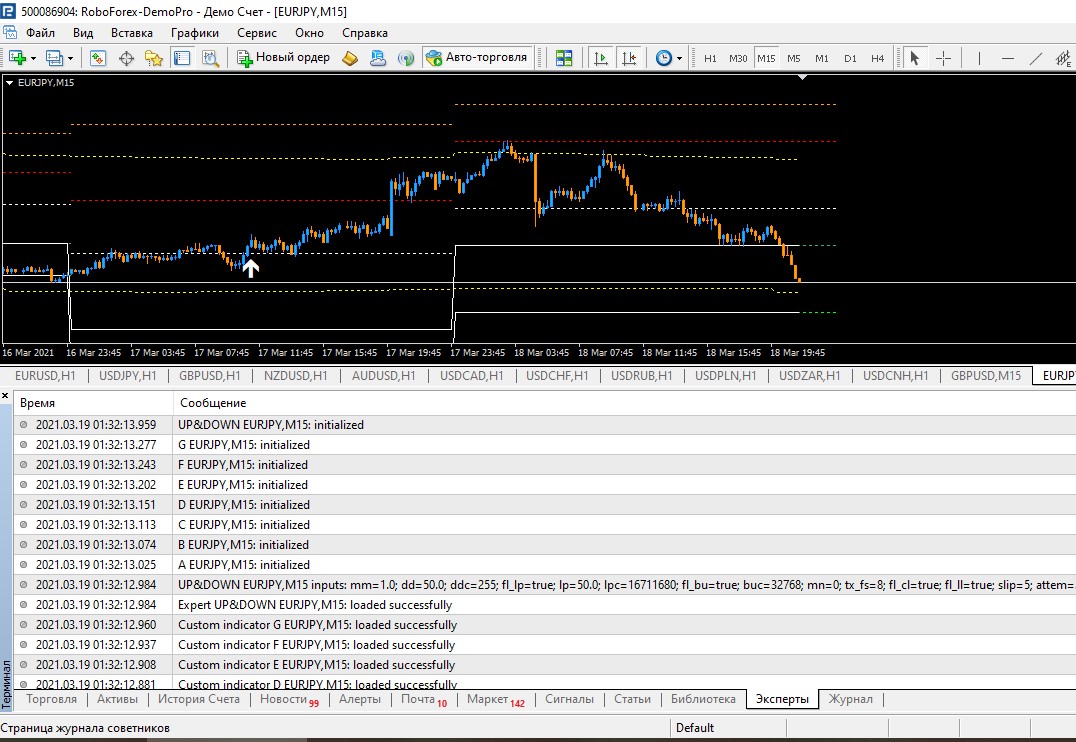This screenshot has height=742, width=1076.
Task: Open the Журнал terminal tab
Action: (850, 699)
